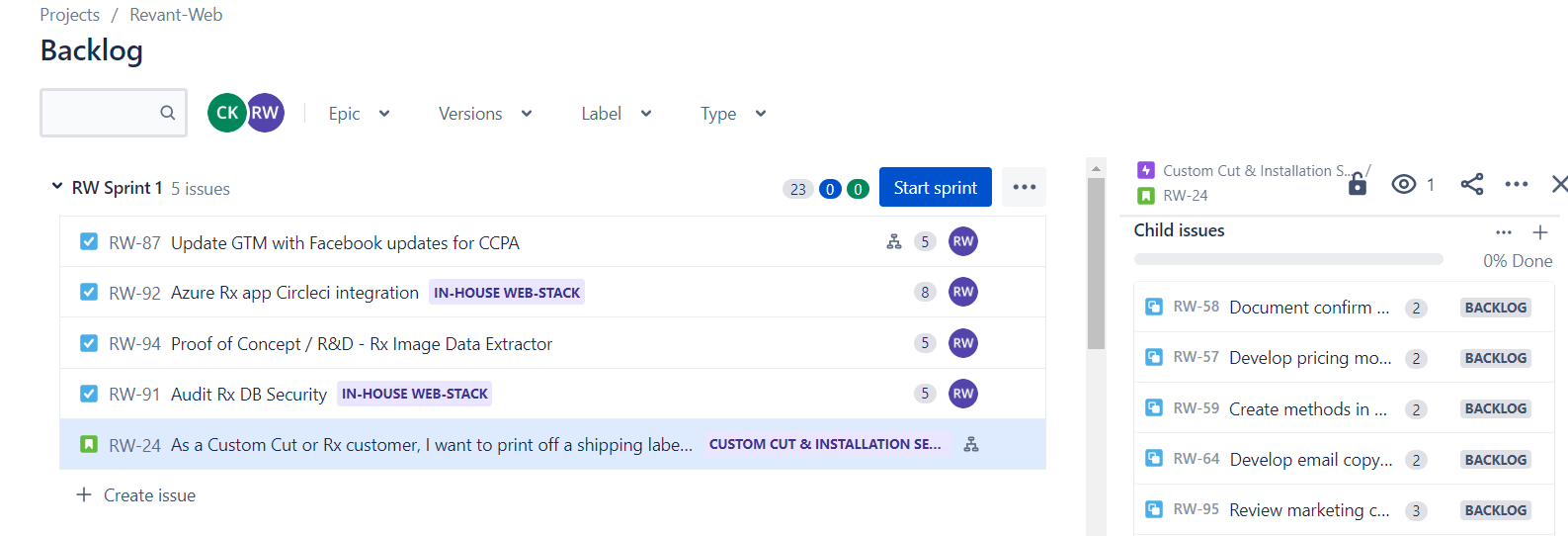Image resolution: width=1568 pixels, height=536 pixels.
Task: Toggle the CK assignee avatar filter
Action: point(226,113)
